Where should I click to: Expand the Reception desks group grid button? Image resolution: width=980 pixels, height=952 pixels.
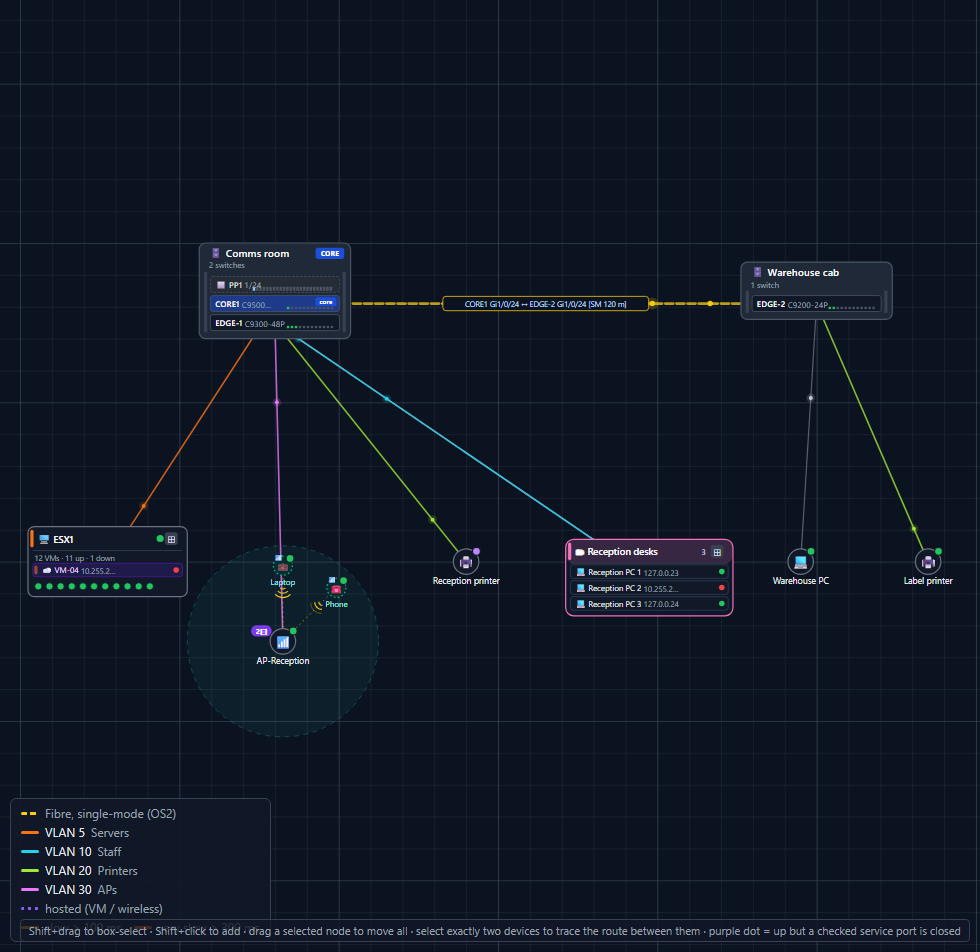click(x=718, y=552)
